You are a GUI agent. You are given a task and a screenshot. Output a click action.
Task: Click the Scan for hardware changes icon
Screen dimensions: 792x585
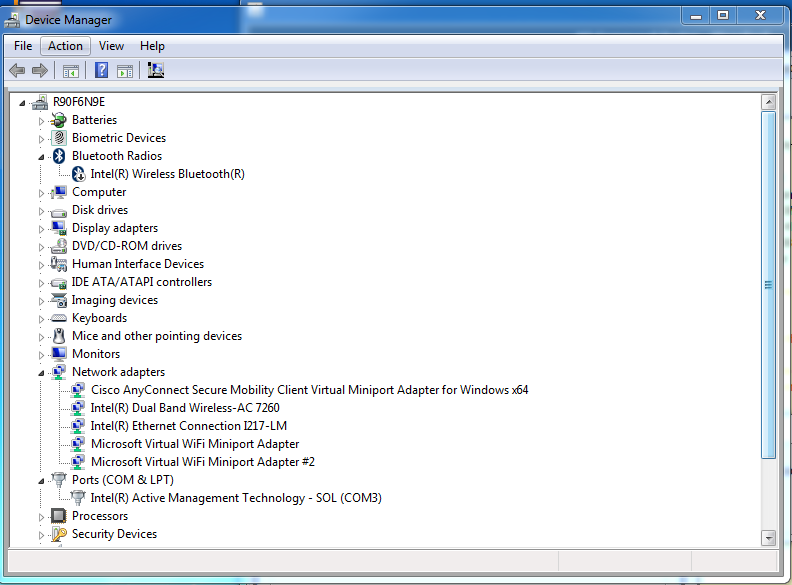[156, 70]
